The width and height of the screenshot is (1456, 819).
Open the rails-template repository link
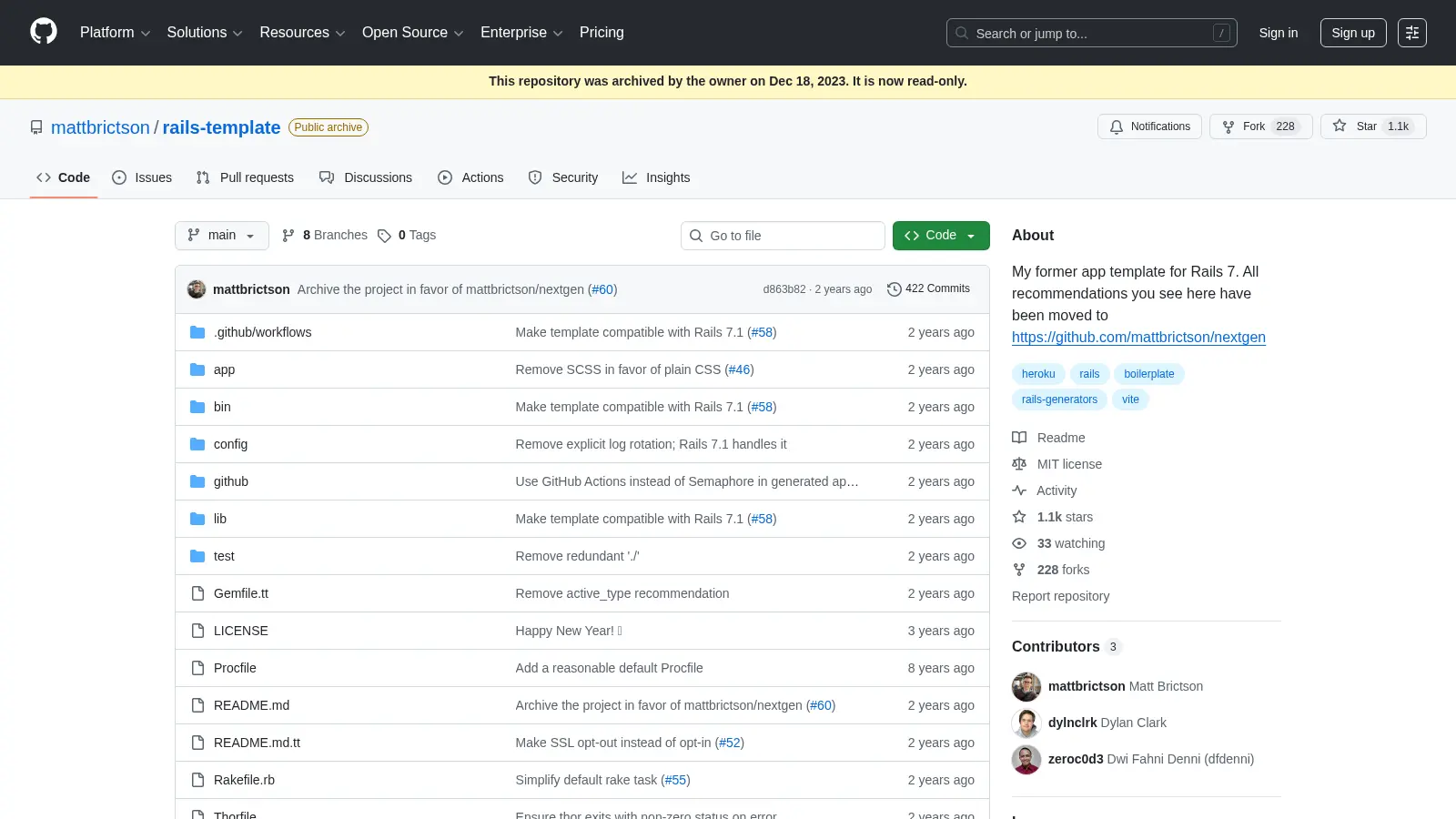pos(221,127)
